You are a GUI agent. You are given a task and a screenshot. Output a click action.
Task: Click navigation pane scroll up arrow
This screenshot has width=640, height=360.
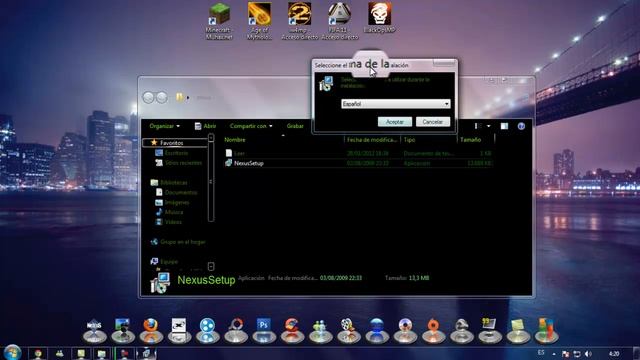211,138
